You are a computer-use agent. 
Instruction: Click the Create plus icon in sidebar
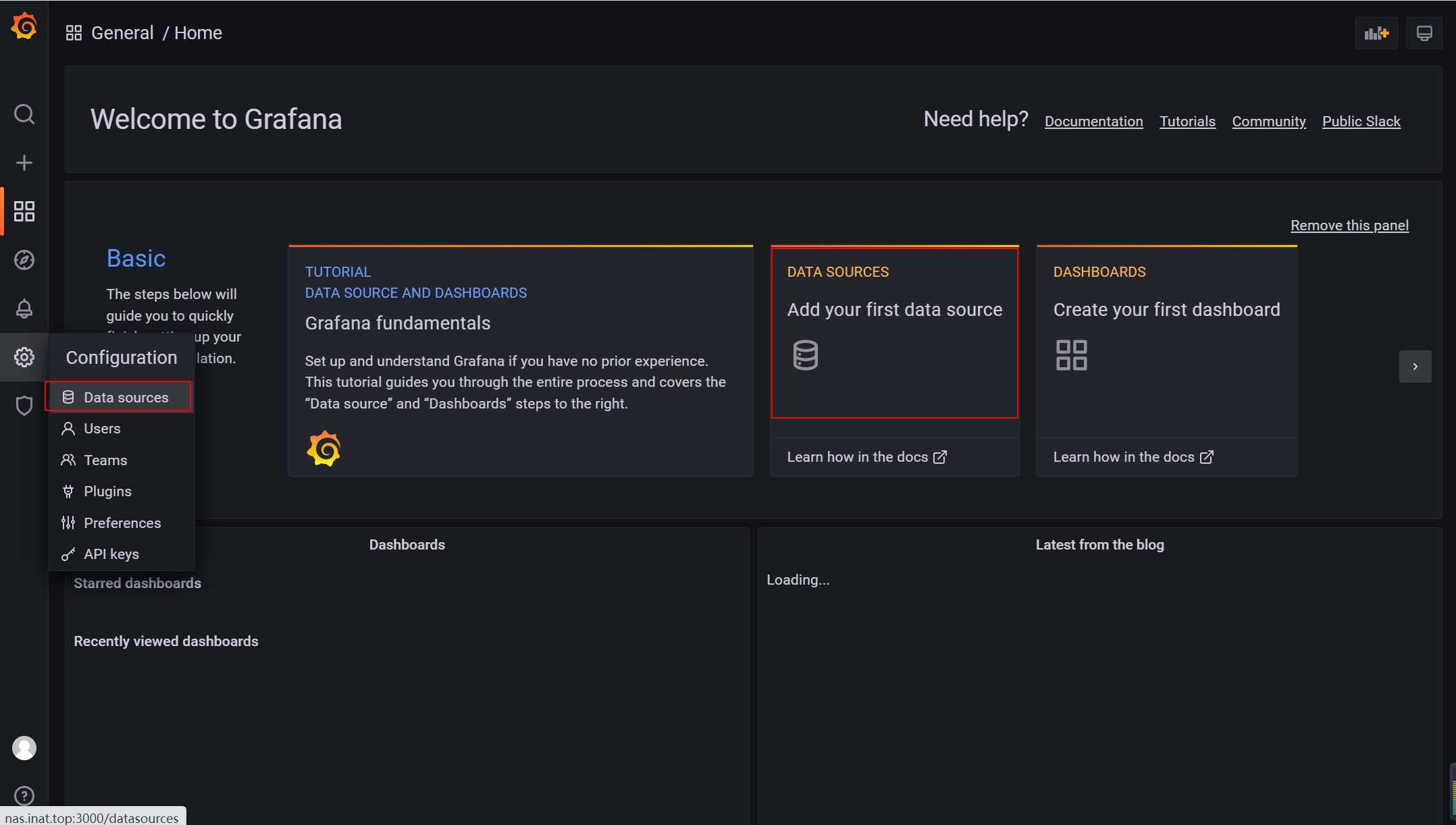(24, 163)
